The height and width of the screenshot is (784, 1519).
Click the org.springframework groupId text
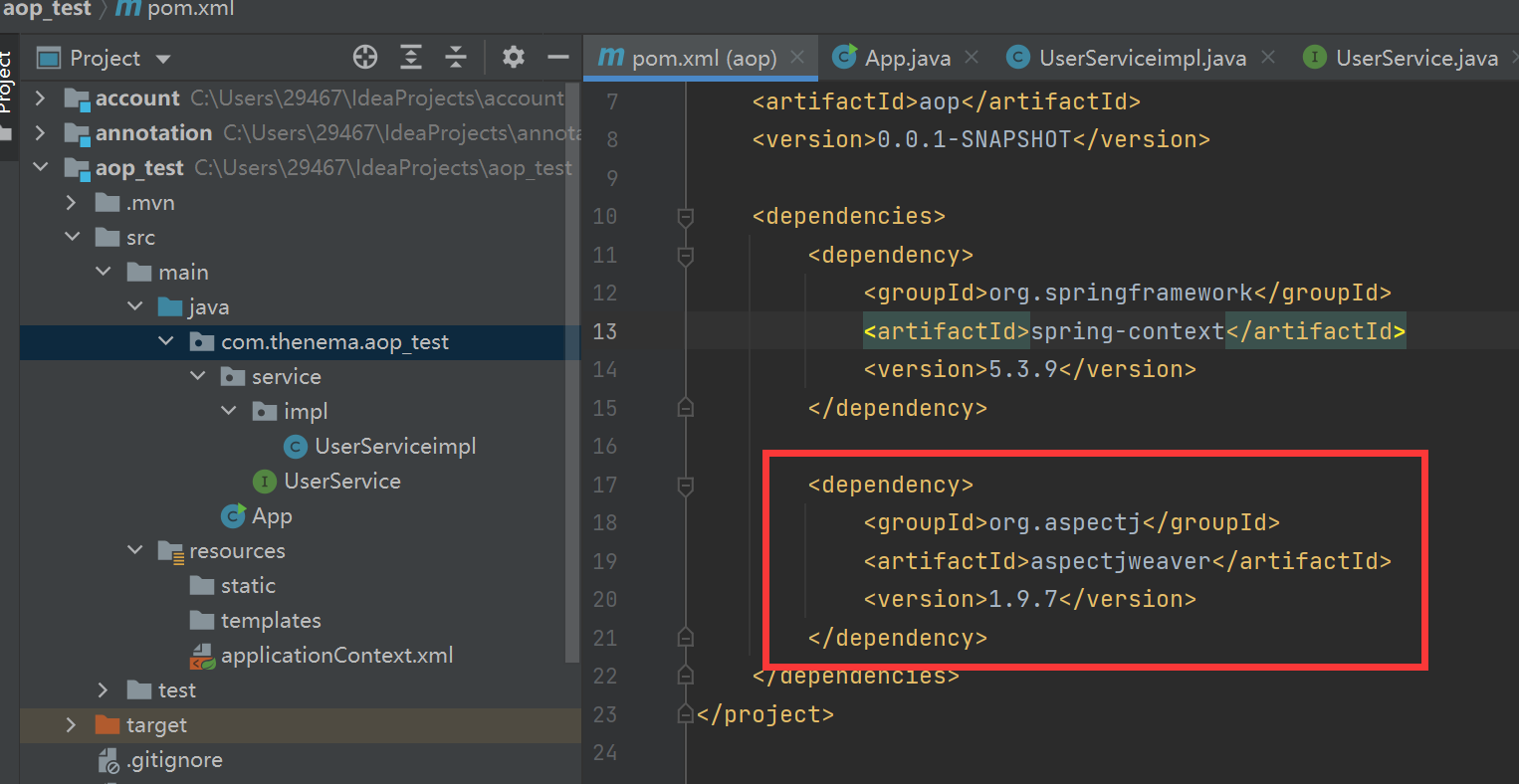(1120, 293)
